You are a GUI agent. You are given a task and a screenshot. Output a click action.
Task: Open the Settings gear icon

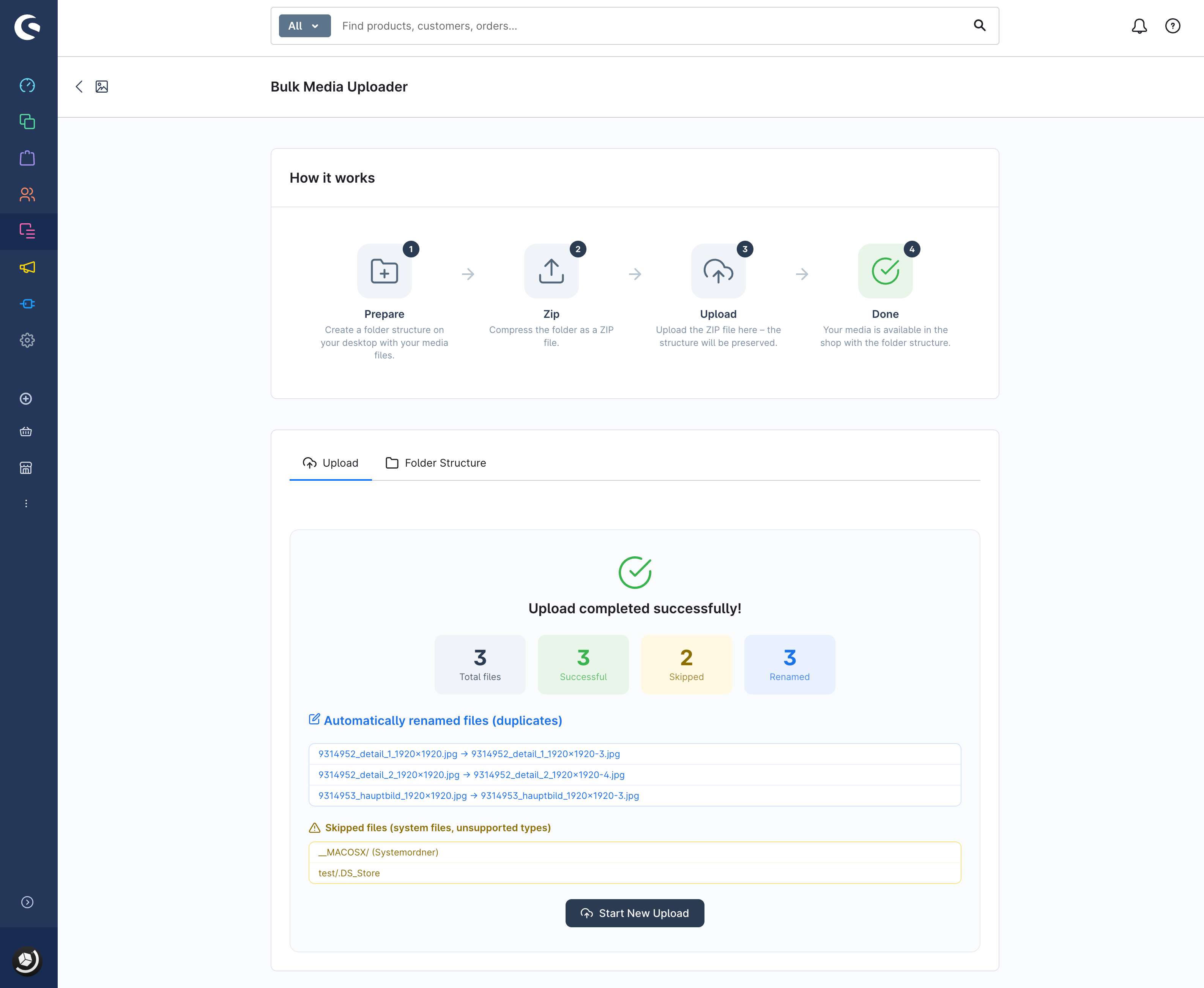click(27, 340)
